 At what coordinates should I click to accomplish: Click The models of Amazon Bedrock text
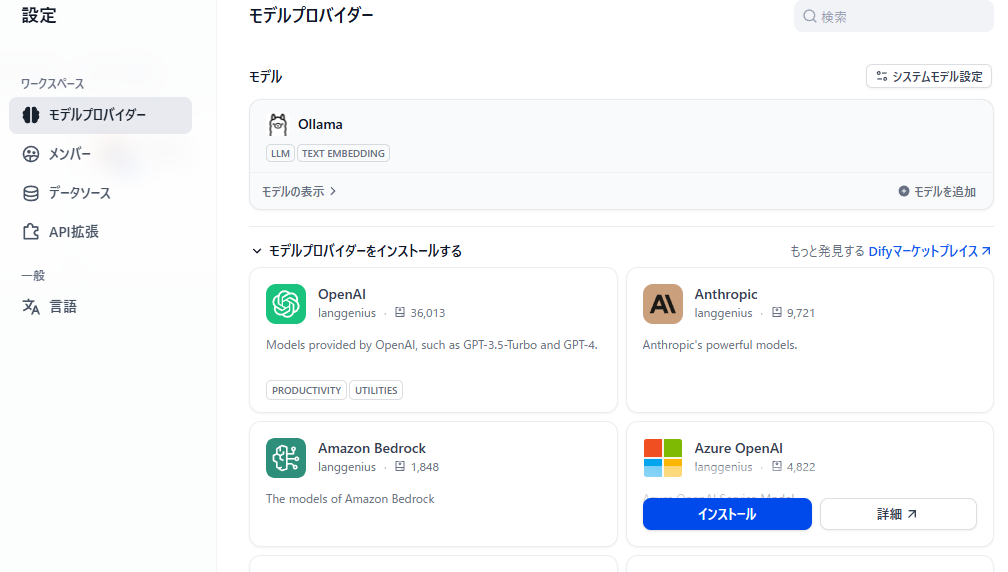(x=350, y=499)
